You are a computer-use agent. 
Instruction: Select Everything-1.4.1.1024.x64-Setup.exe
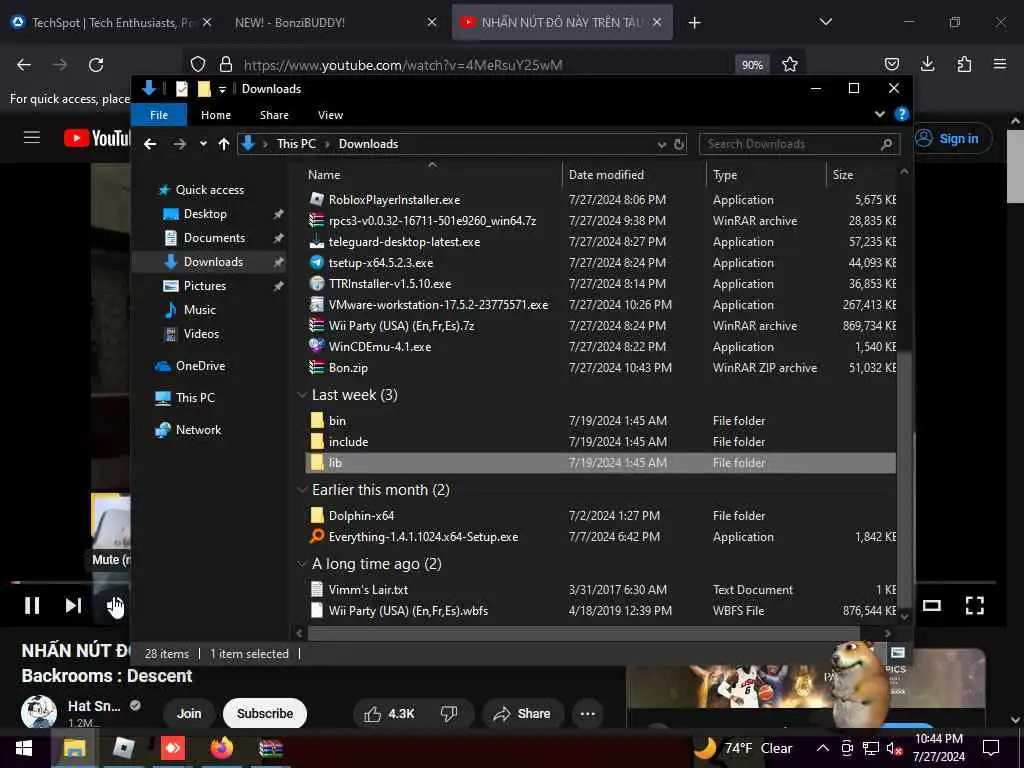(601, 537)
